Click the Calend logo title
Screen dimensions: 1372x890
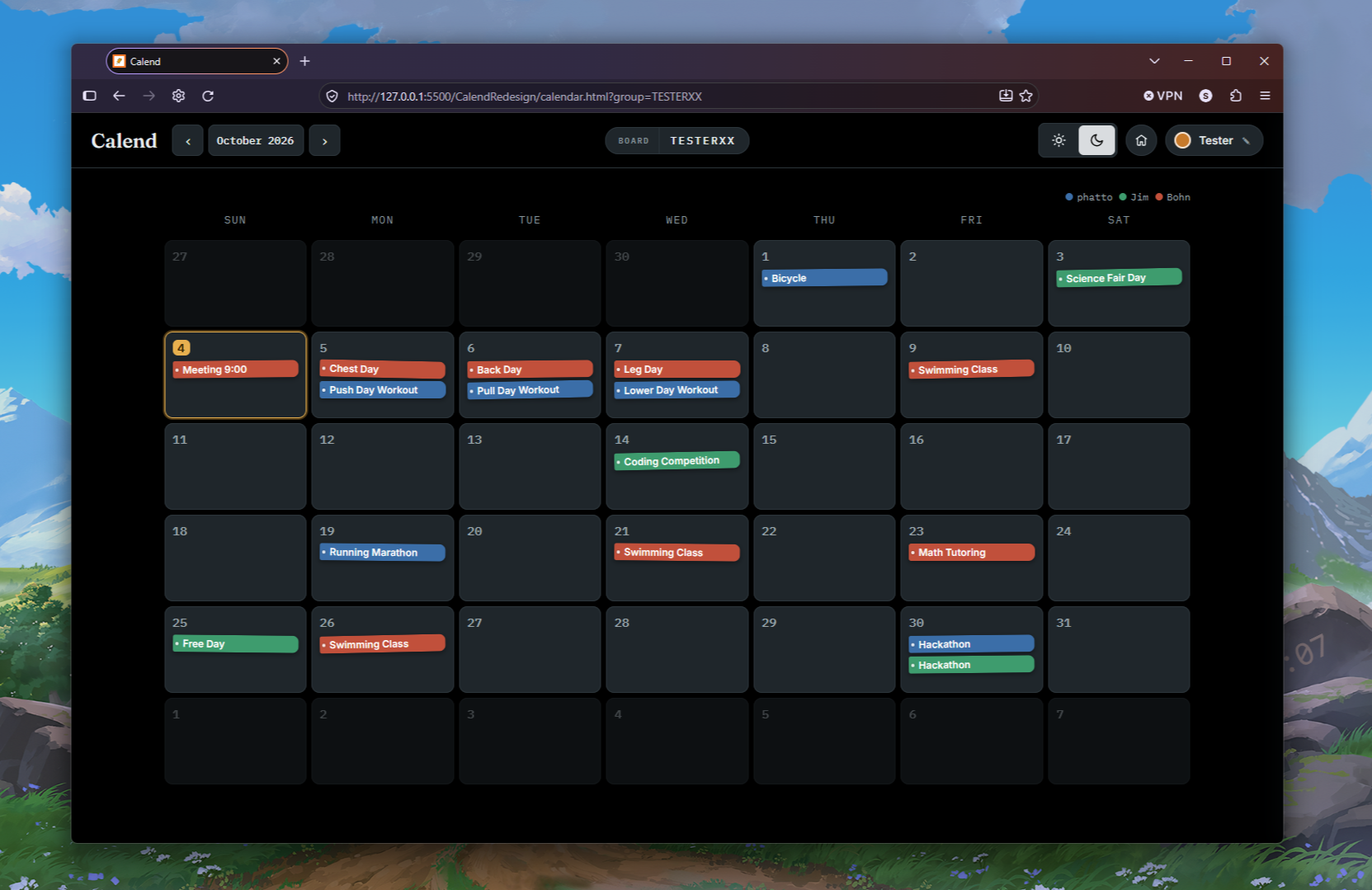[x=124, y=141]
